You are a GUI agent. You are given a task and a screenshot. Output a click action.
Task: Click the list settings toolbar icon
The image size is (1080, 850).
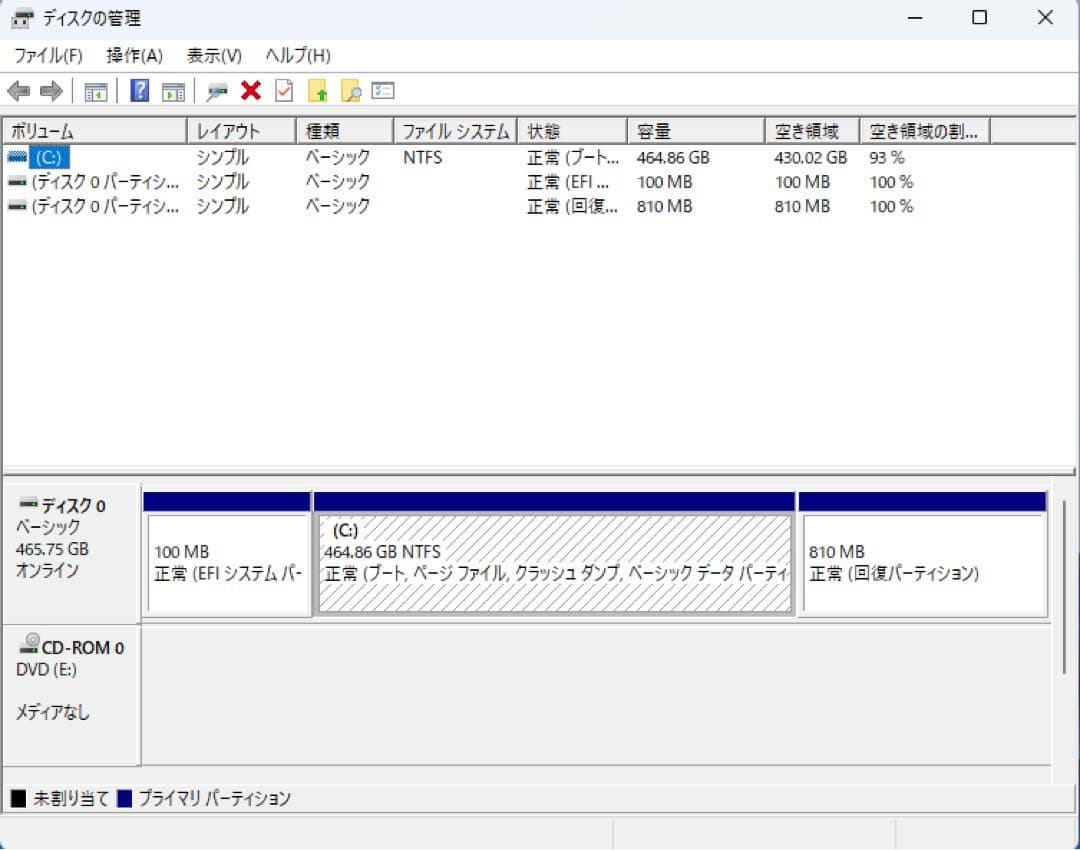point(383,90)
